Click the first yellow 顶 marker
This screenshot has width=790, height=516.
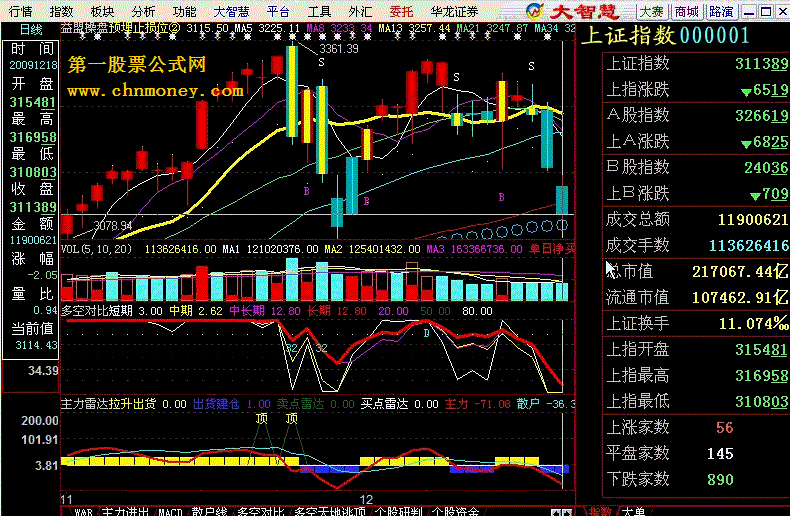pyautogui.click(x=261, y=418)
